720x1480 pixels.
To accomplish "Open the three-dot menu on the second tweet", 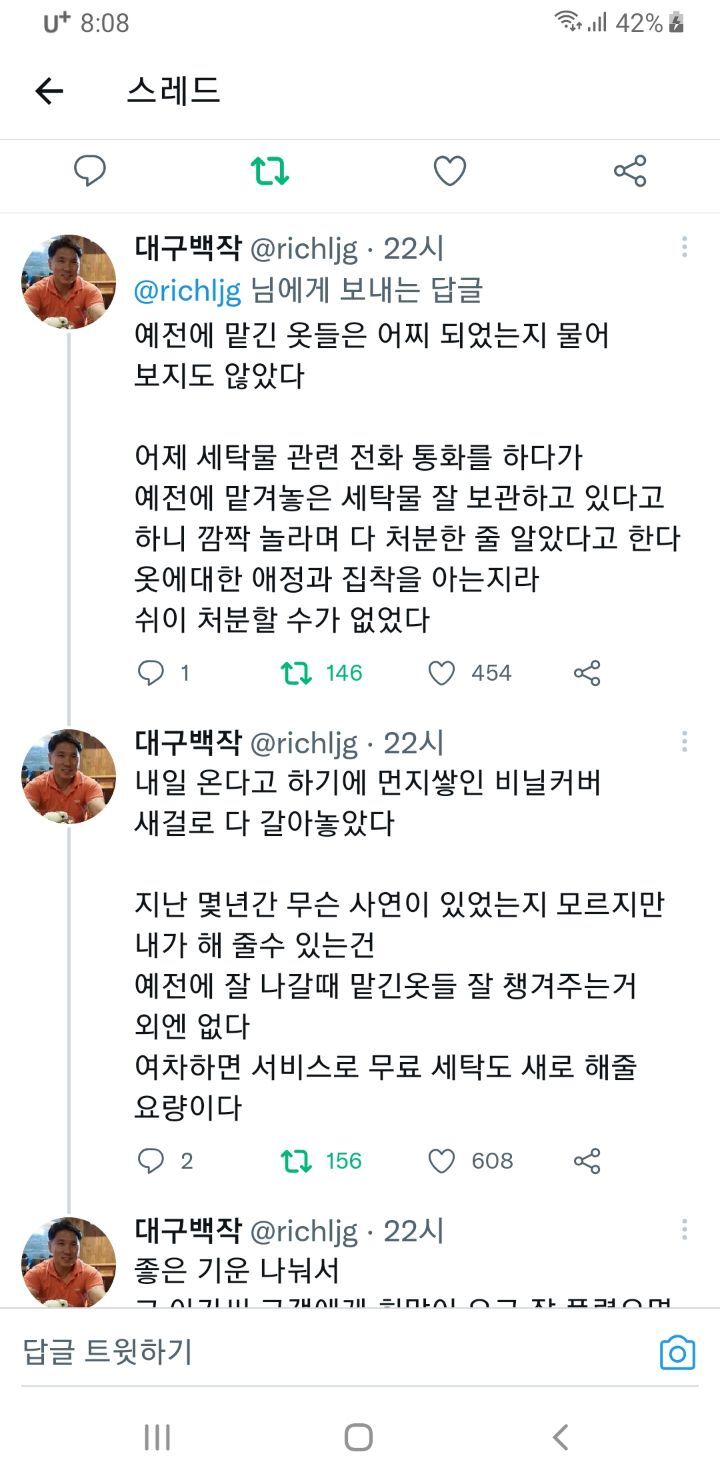I will pos(685,742).
